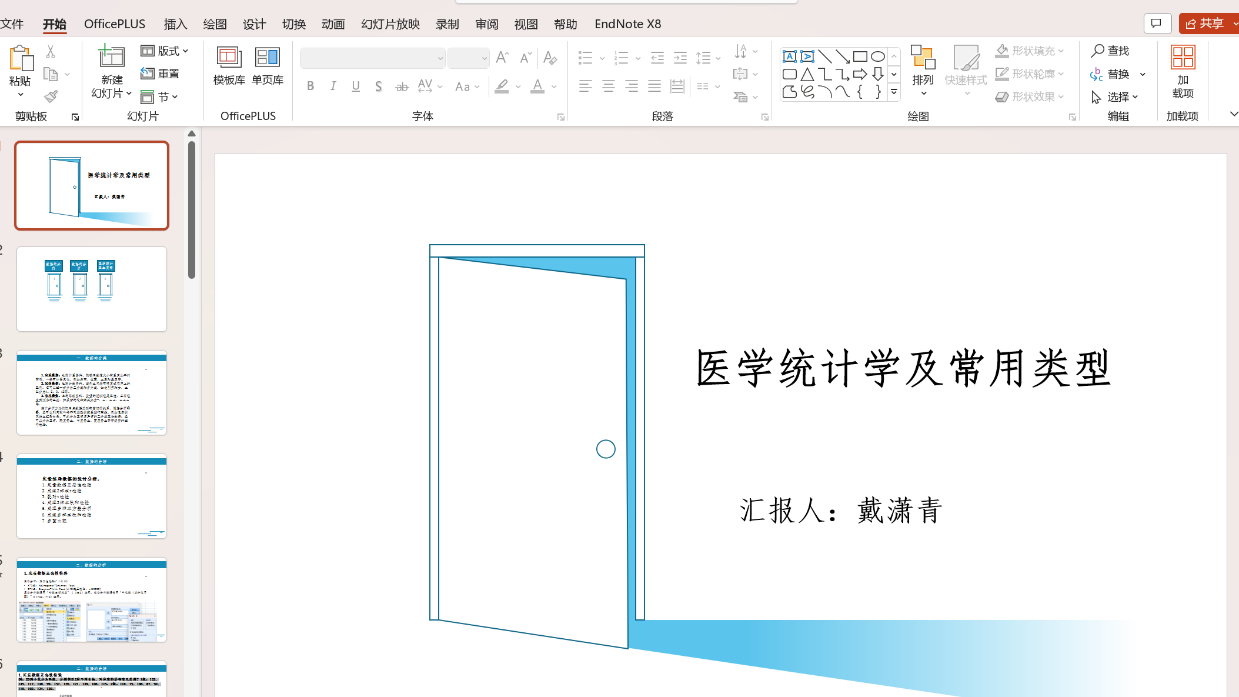Image resolution: width=1239 pixels, height=697 pixels.
Task: Select the text box shape in the gallery
Action: tap(790, 57)
